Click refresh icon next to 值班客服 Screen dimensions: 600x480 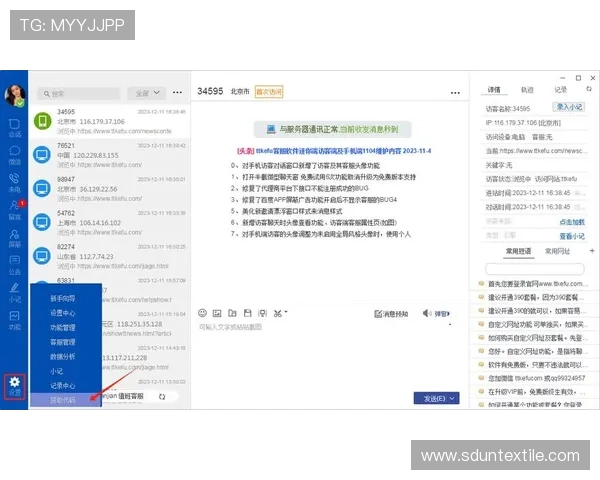tap(162, 397)
